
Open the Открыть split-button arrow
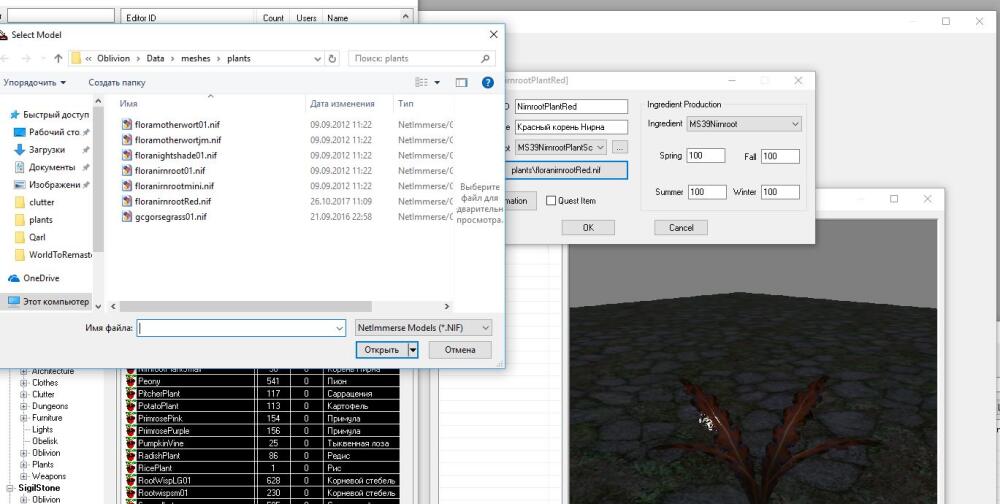click(413, 350)
